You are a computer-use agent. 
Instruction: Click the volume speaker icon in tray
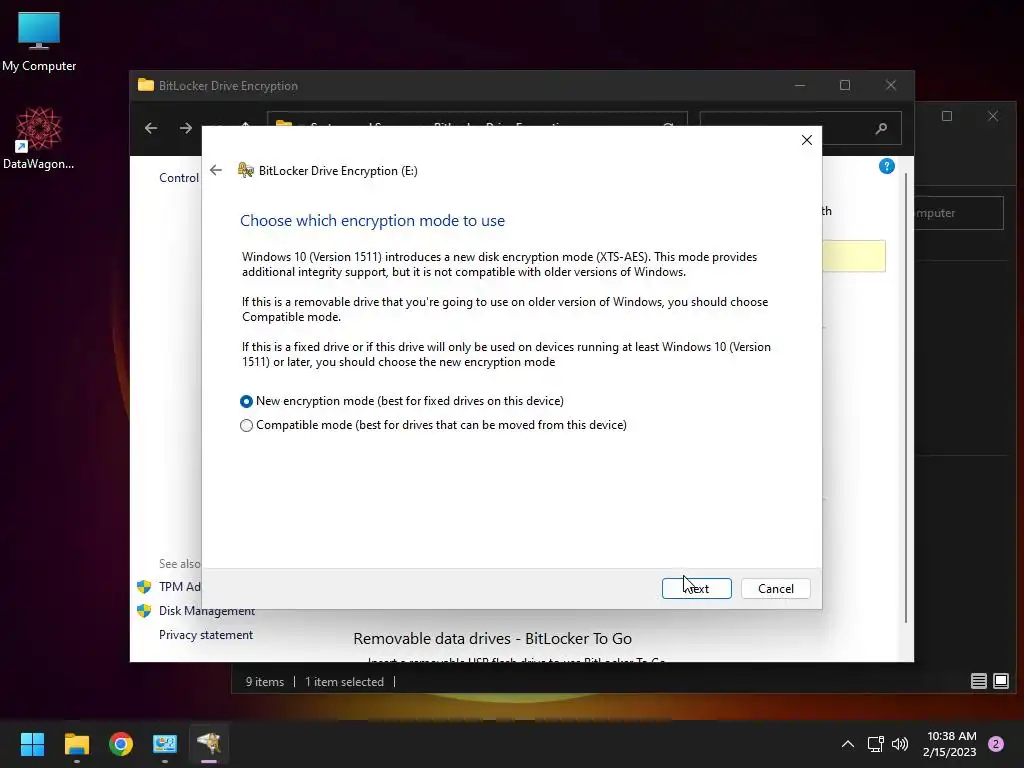click(900, 744)
